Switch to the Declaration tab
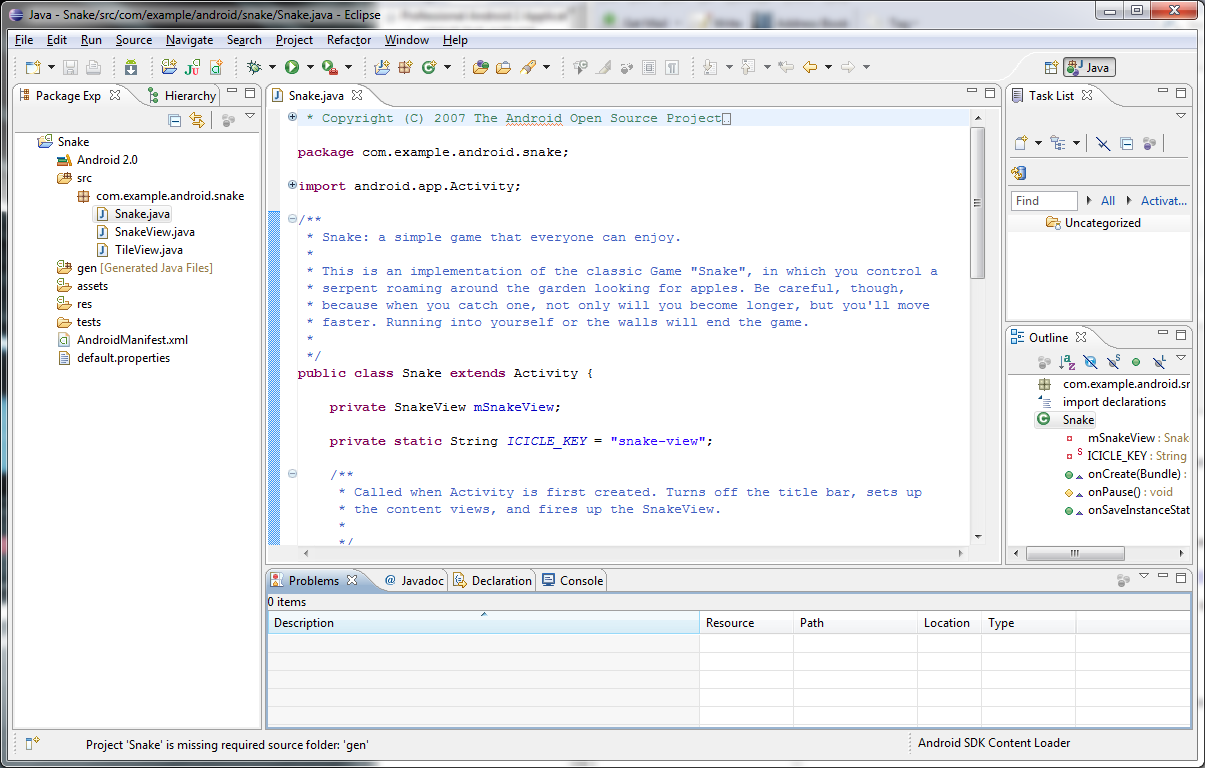Screen dimensions: 1205x768 492,580
